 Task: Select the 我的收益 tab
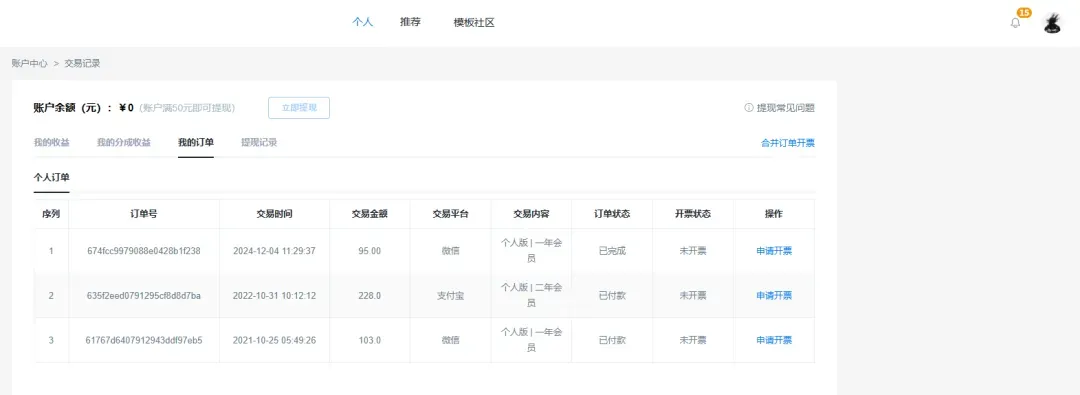[x=52, y=143]
